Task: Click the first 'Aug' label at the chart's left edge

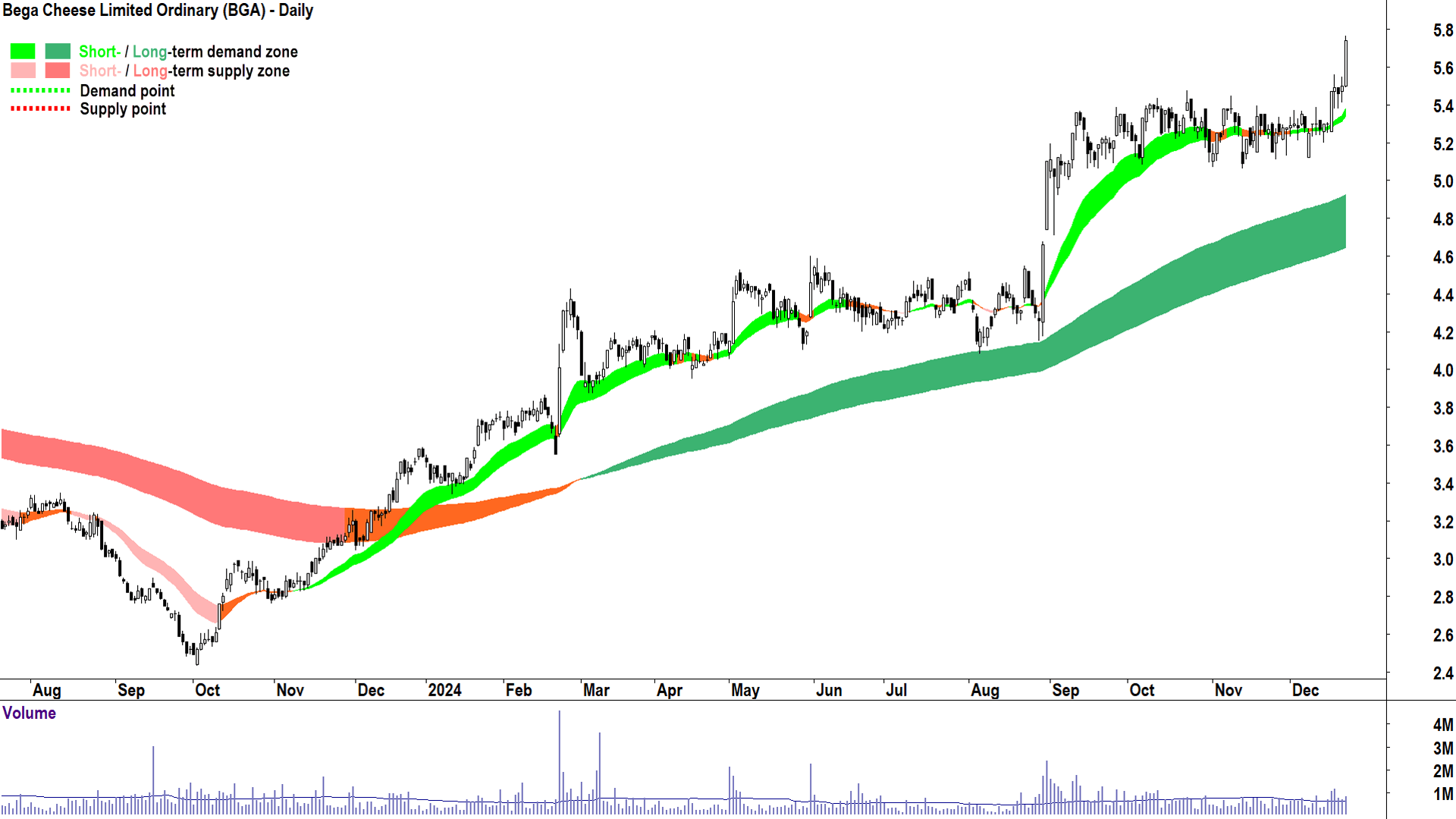Action: (x=47, y=690)
